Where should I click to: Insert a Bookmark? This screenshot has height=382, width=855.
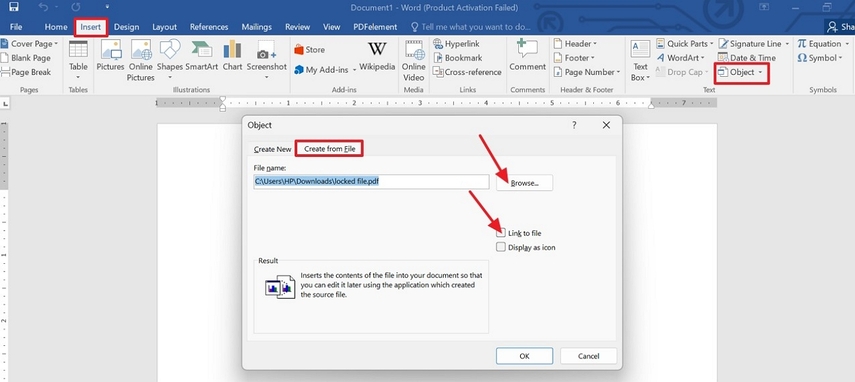coord(457,58)
